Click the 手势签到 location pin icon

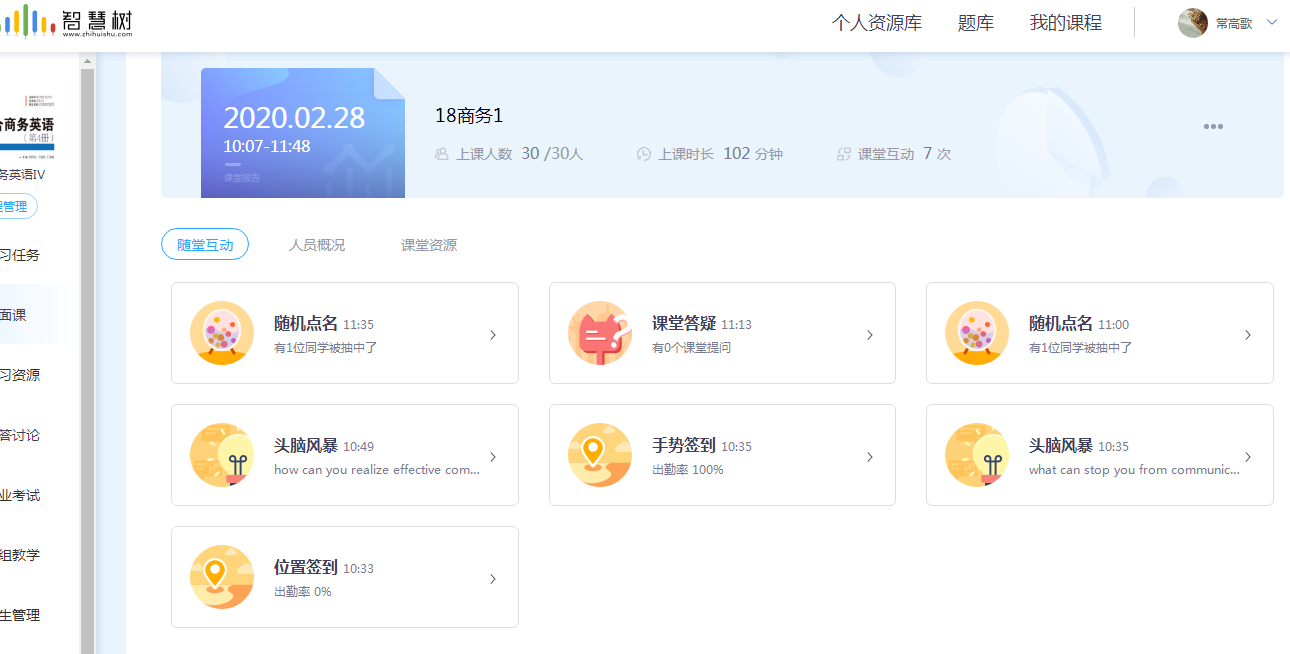pos(600,455)
